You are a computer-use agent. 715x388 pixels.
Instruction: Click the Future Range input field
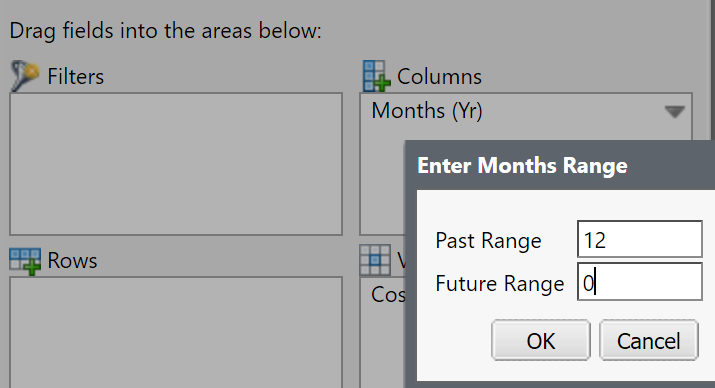pos(640,282)
